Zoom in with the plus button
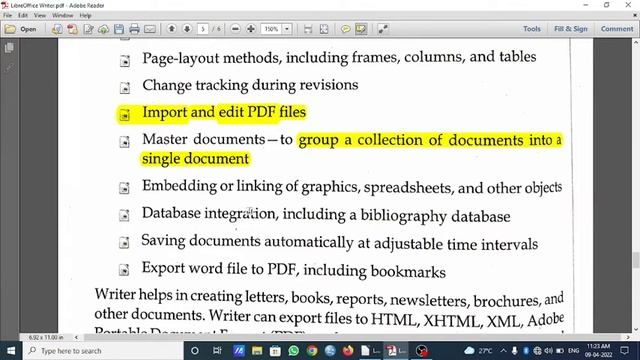The width and height of the screenshot is (640, 360). [x=251, y=29]
